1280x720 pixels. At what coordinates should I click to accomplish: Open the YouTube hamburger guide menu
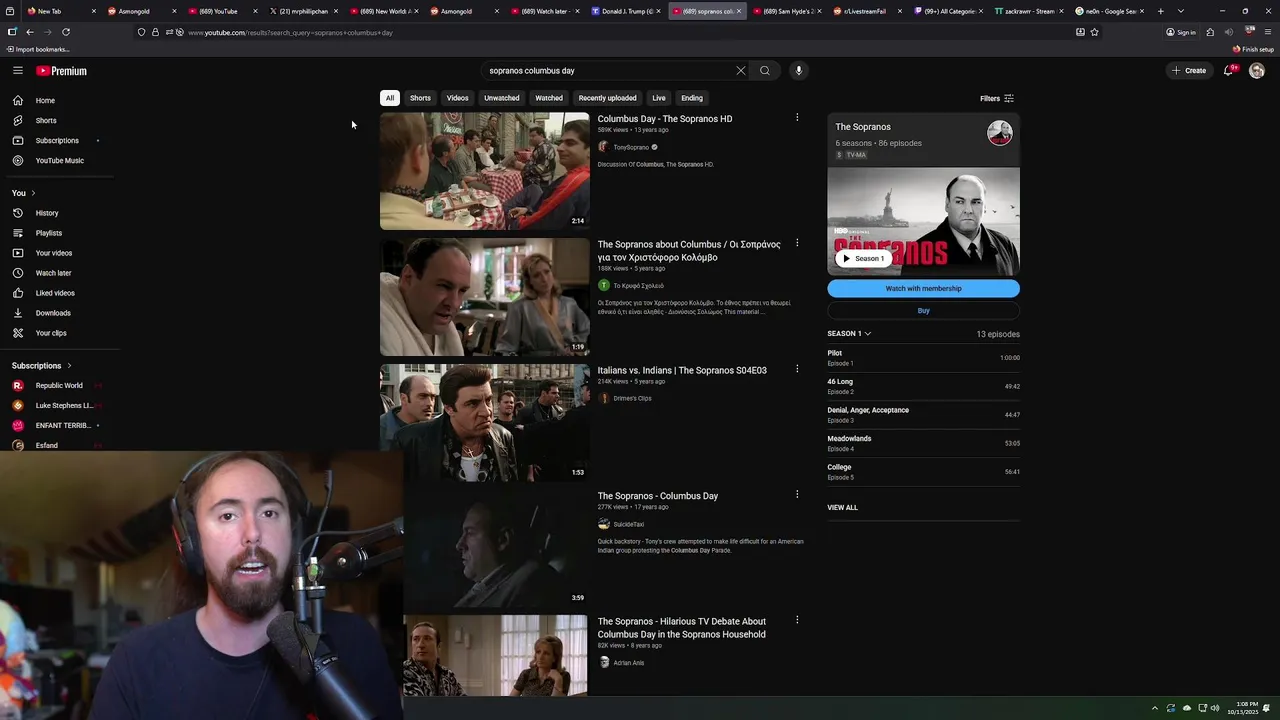coord(18,71)
